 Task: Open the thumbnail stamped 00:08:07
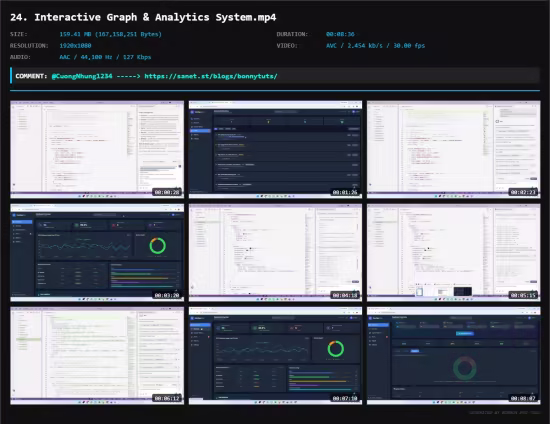(454, 356)
